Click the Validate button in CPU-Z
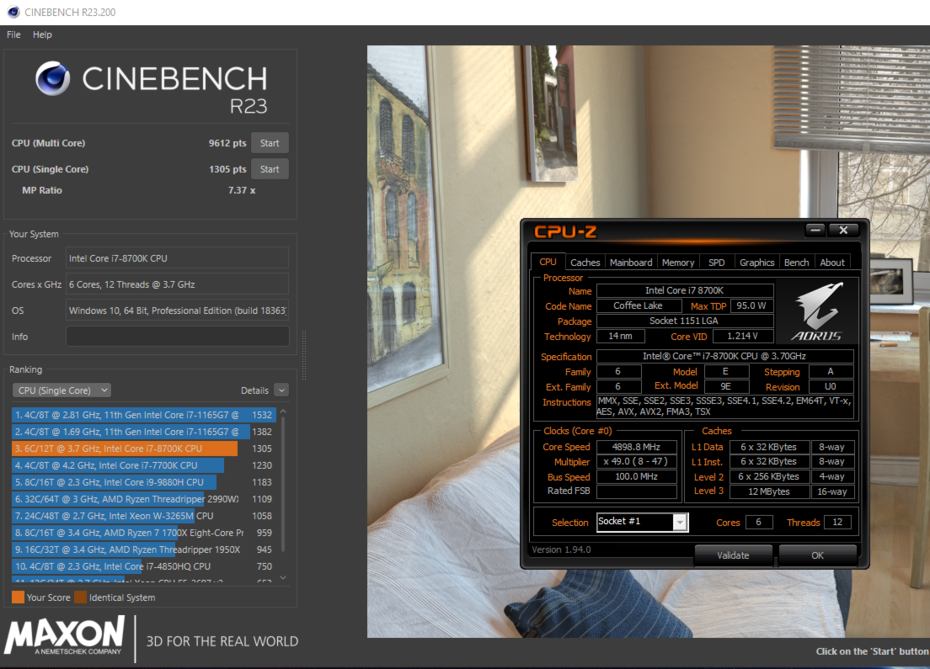Screen dimensions: 930x669 733,555
